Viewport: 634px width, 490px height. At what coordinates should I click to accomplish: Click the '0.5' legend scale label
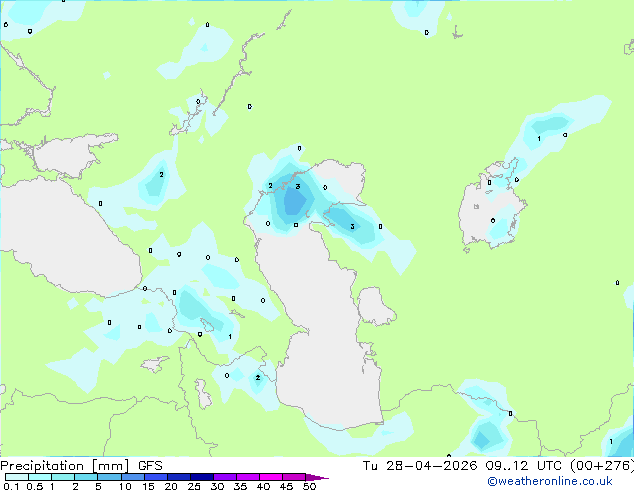click(x=35, y=486)
